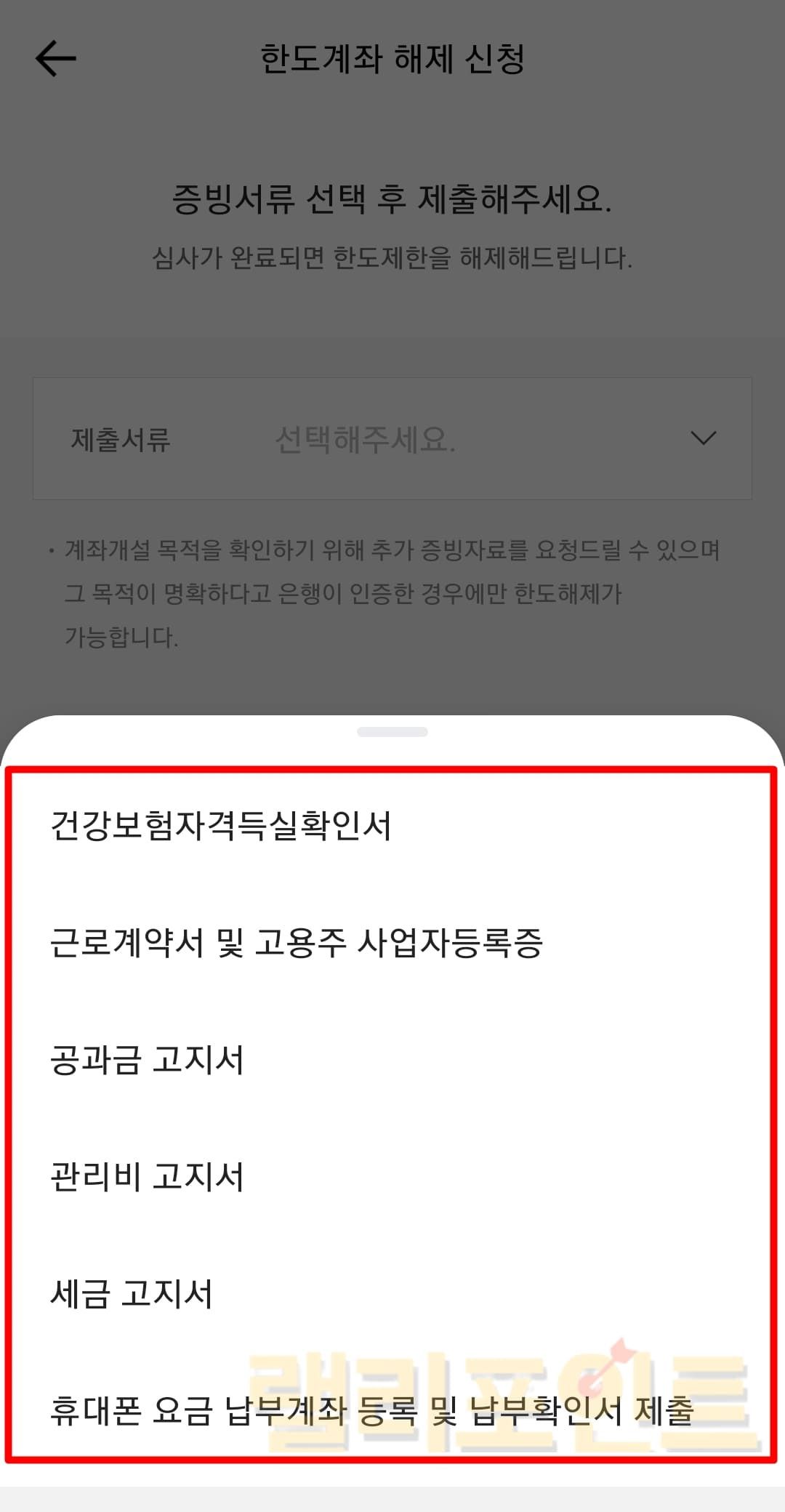This screenshot has width=785, height=1512.
Task: Tap the word 고지서 in the 공과금 row
Action: [x=198, y=1060]
